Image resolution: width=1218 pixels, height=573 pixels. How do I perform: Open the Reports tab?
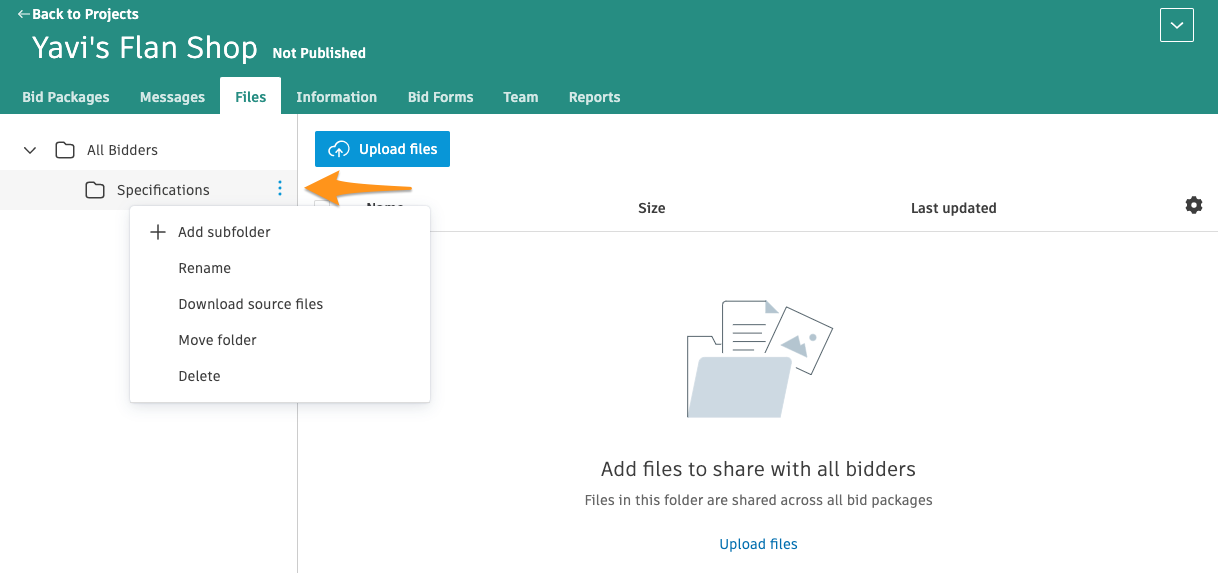click(594, 97)
